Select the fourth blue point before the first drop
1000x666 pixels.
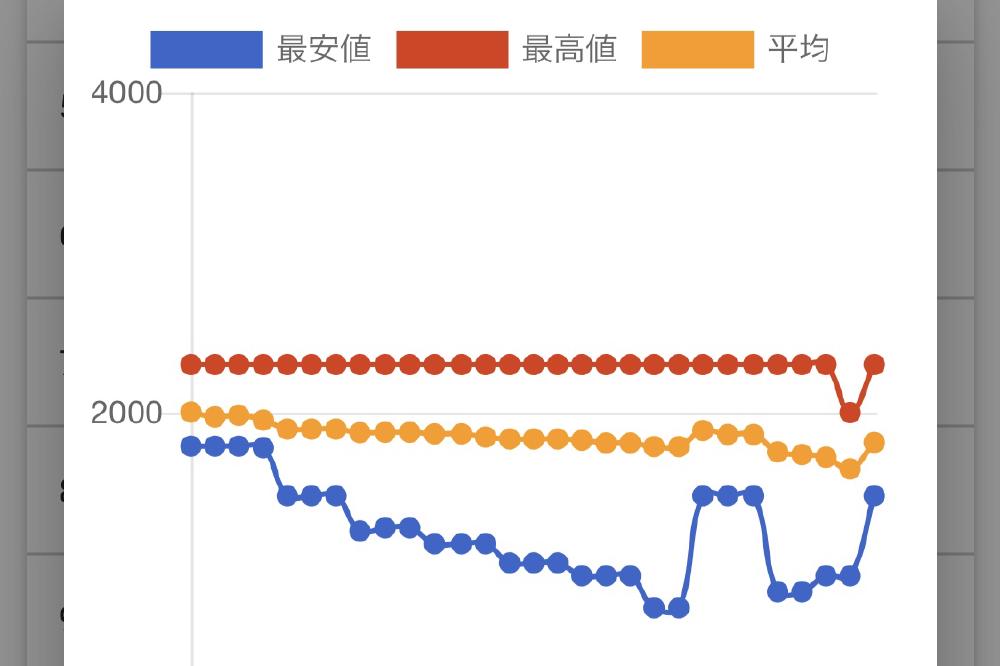tap(263, 448)
